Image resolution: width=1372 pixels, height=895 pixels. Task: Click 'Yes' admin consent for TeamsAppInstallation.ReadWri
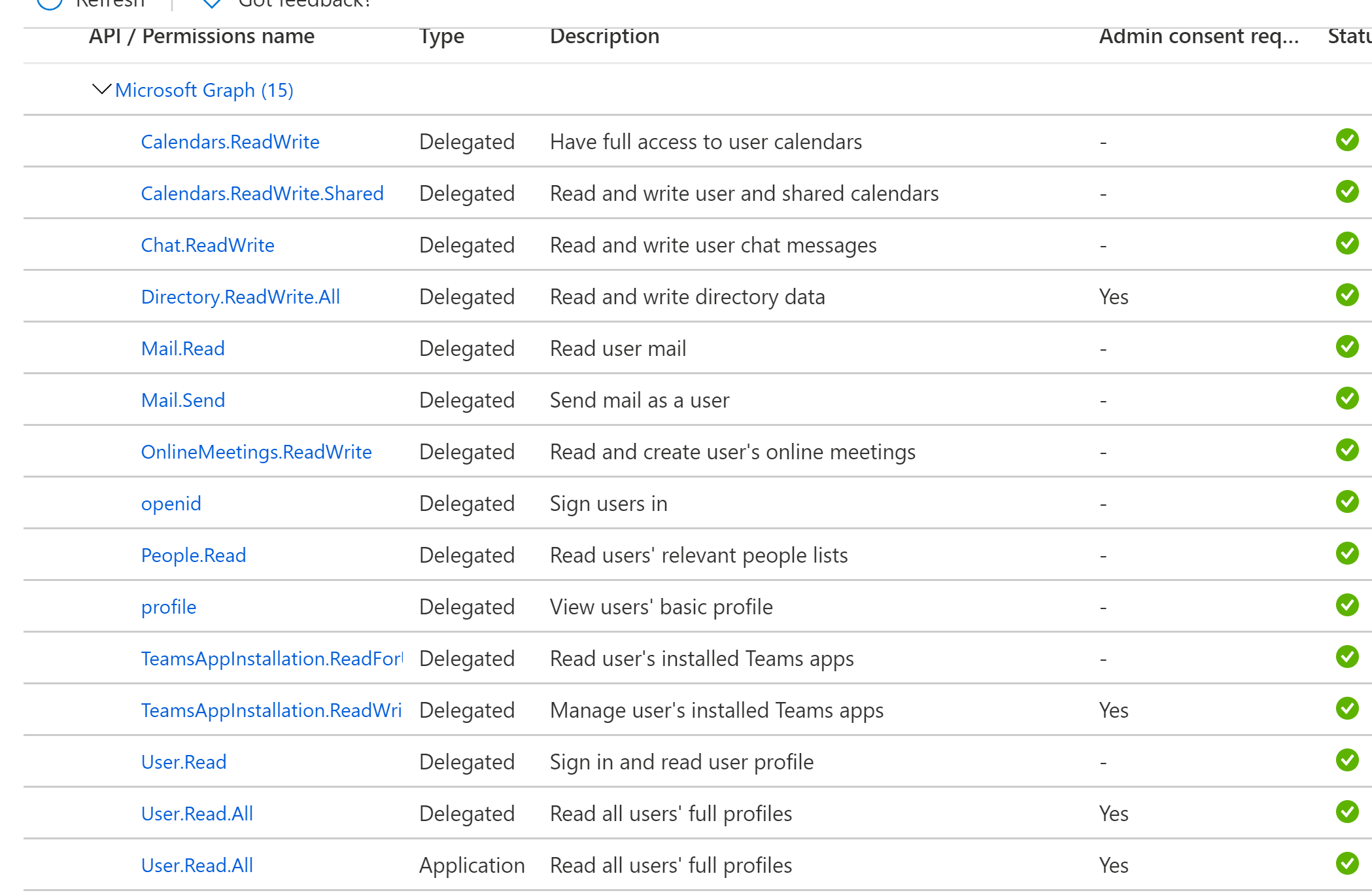1113,710
